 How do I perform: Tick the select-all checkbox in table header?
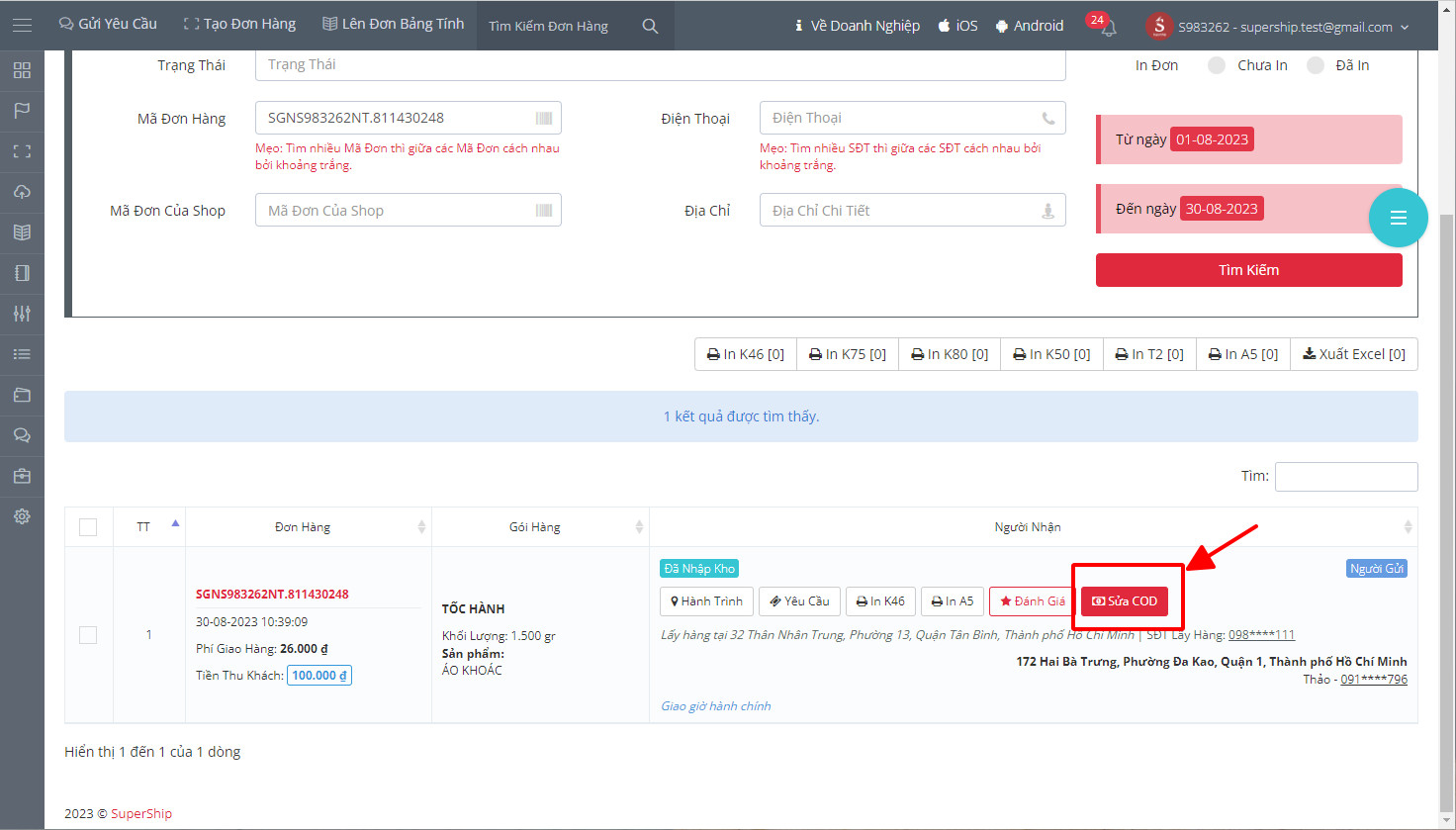(x=88, y=527)
